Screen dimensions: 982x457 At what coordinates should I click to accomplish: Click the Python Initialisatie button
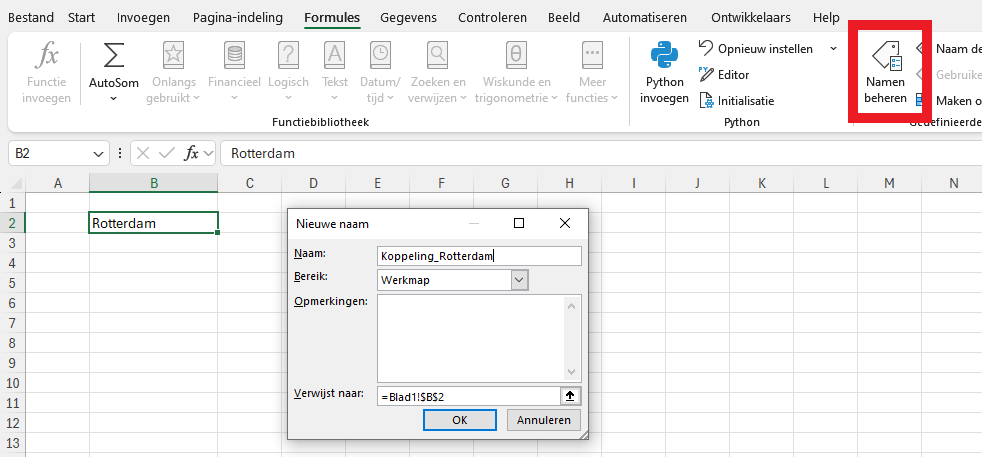click(736, 100)
